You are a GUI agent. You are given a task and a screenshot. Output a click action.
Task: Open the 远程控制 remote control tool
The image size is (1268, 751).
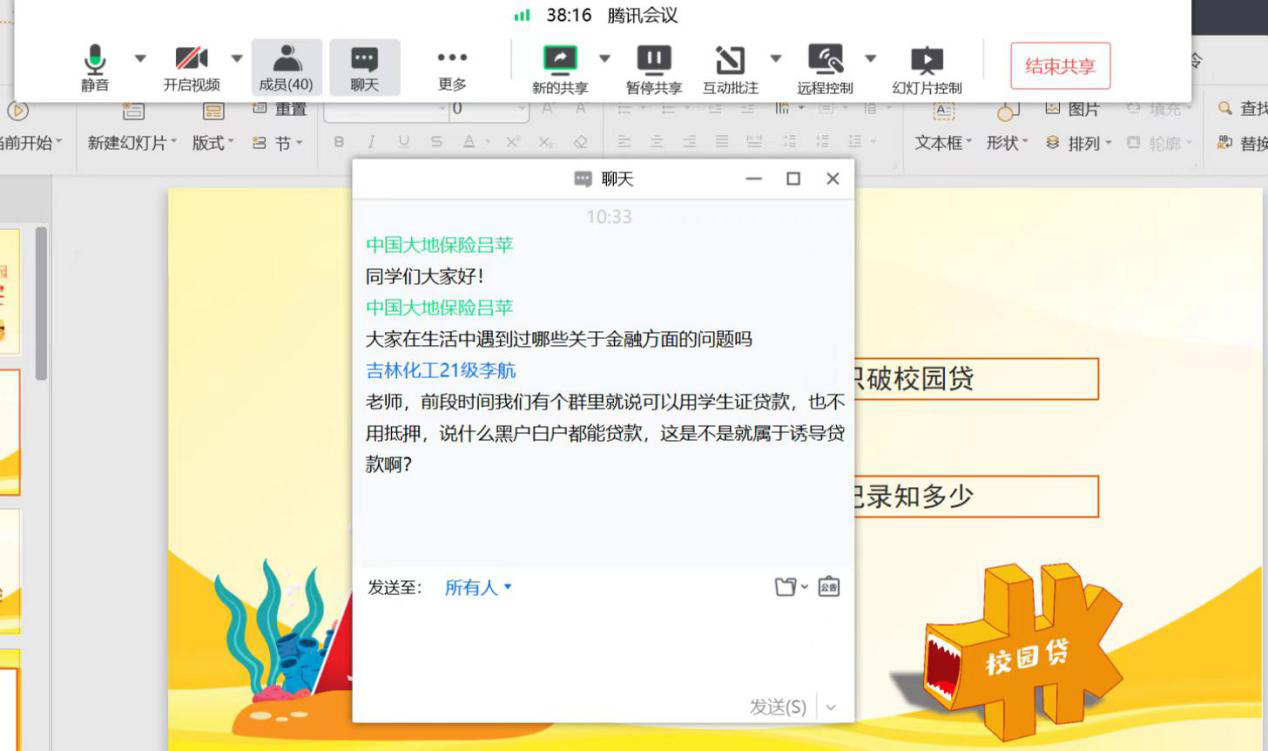click(825, 68)
